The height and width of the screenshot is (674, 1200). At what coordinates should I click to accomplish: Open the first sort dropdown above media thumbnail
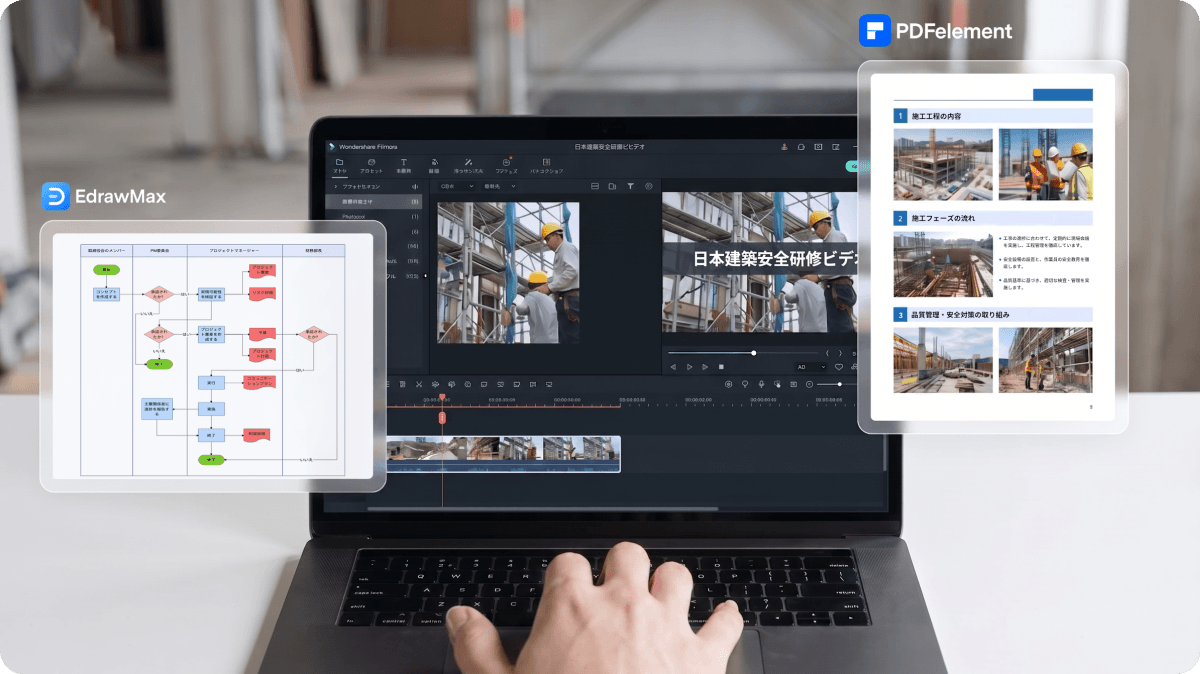pyautogui.click(x=457, y=186)
